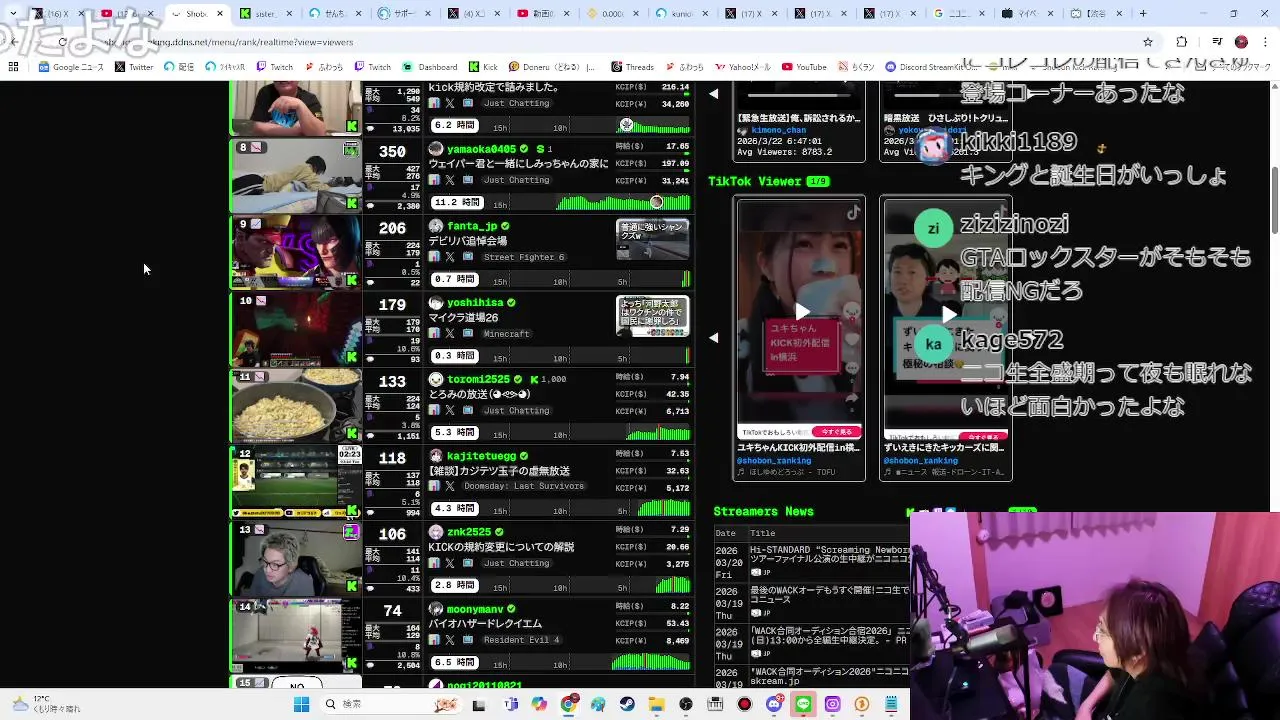Click the TV icon in moonymanv's row
Viewport: 1280px width, 720px height.
pyautogui.click(x=467, y=640)
